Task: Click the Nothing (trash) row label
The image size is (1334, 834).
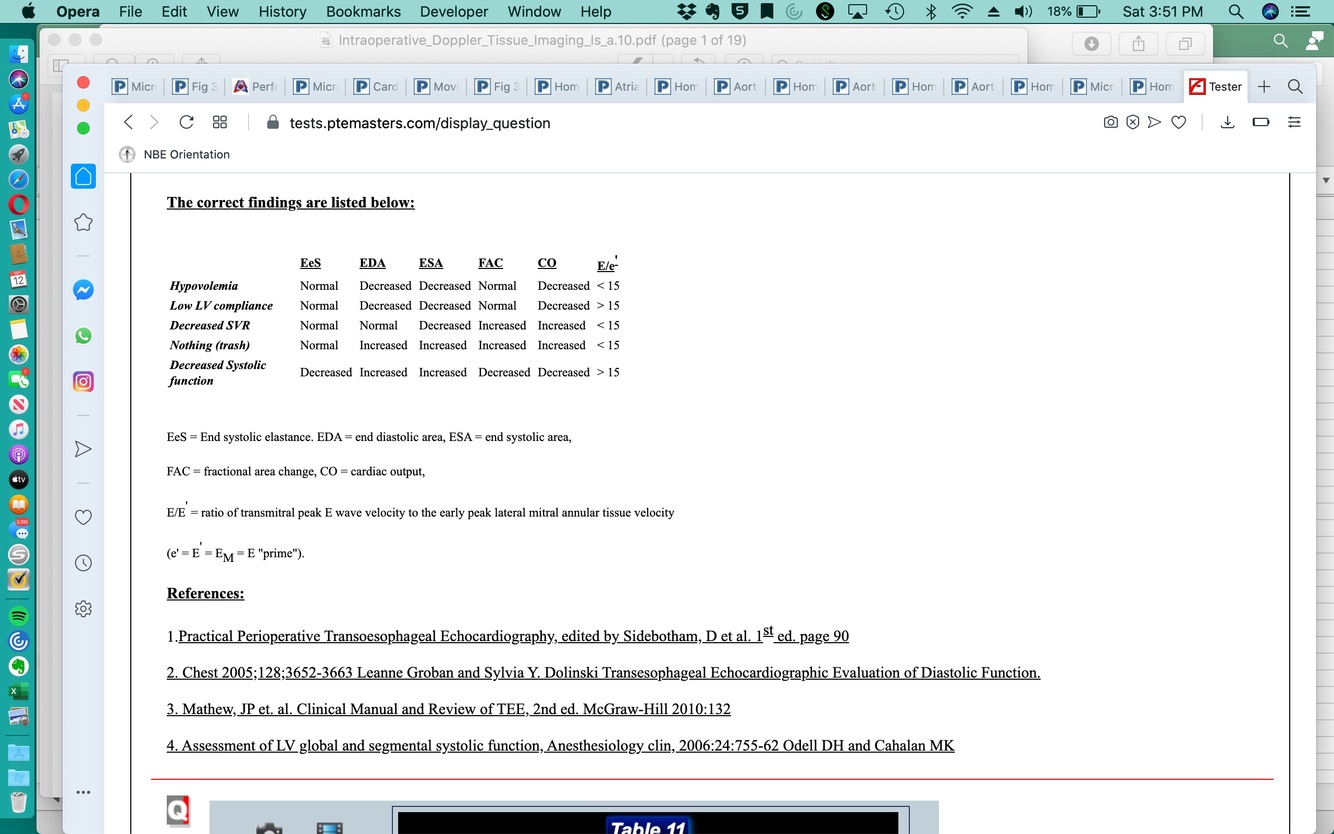Action: point(210,345)
